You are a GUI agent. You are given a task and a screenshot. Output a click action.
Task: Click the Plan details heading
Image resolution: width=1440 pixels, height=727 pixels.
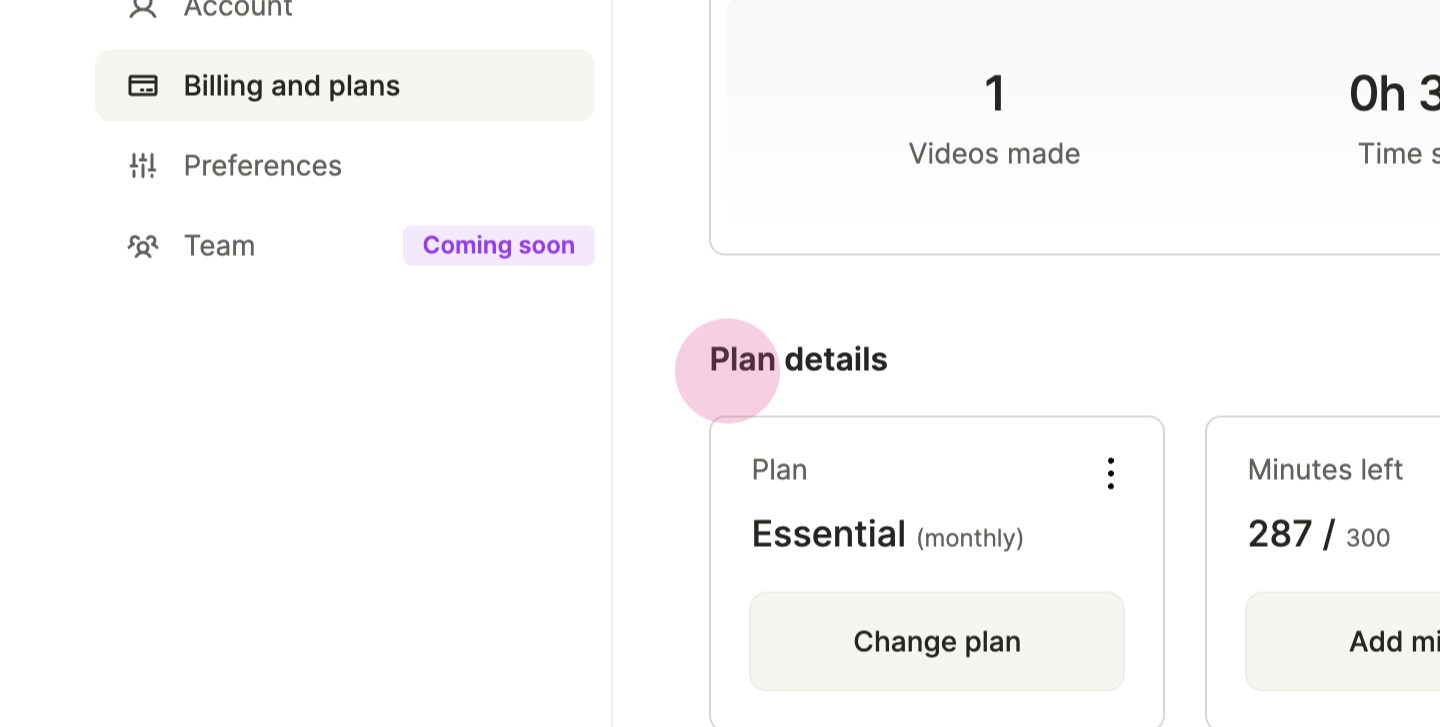coord(798,360)
